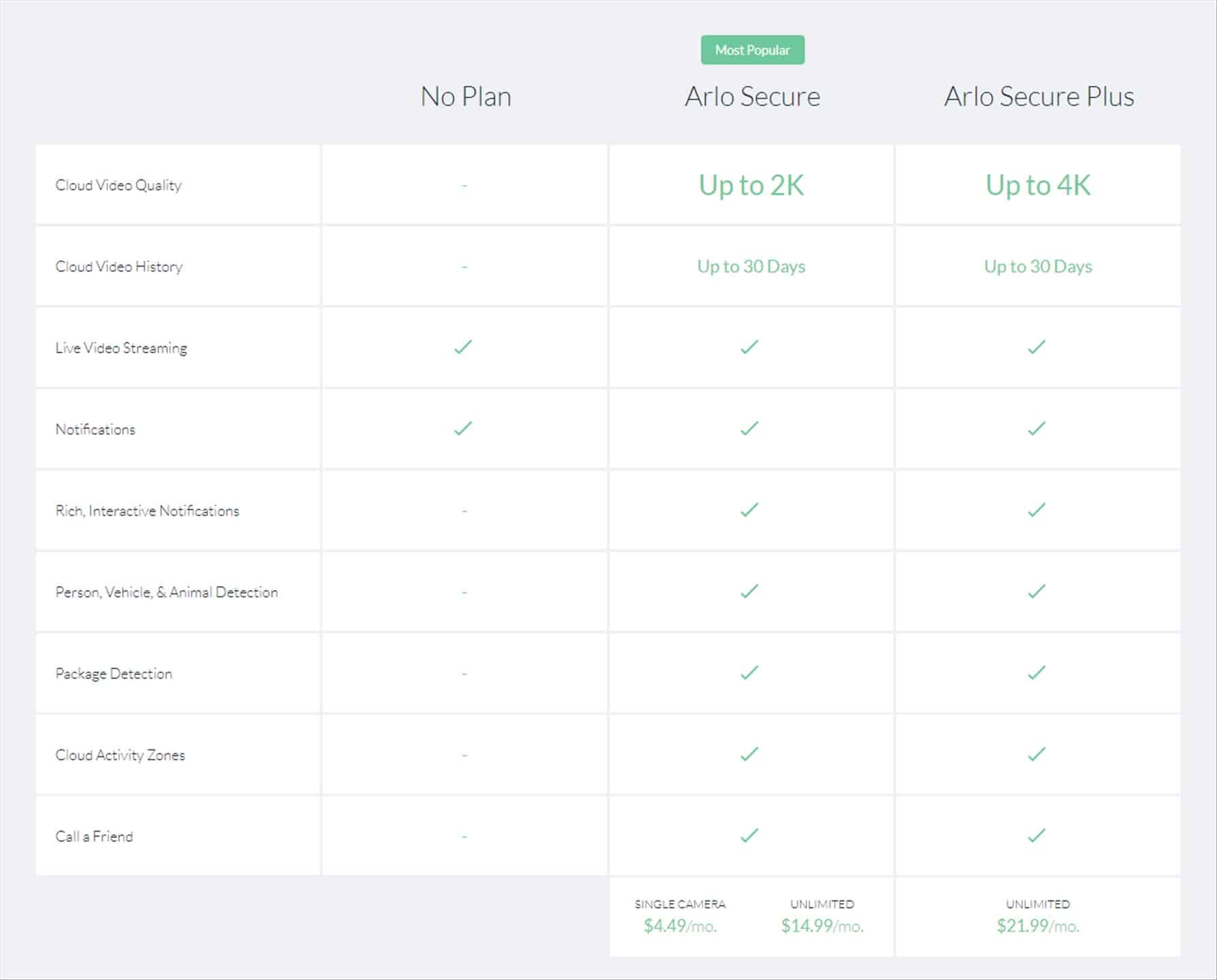The image size is (1217, 980).
Task: Click the UNLIMITED label under Arlo Secure
Action: (x=822, y=904)
